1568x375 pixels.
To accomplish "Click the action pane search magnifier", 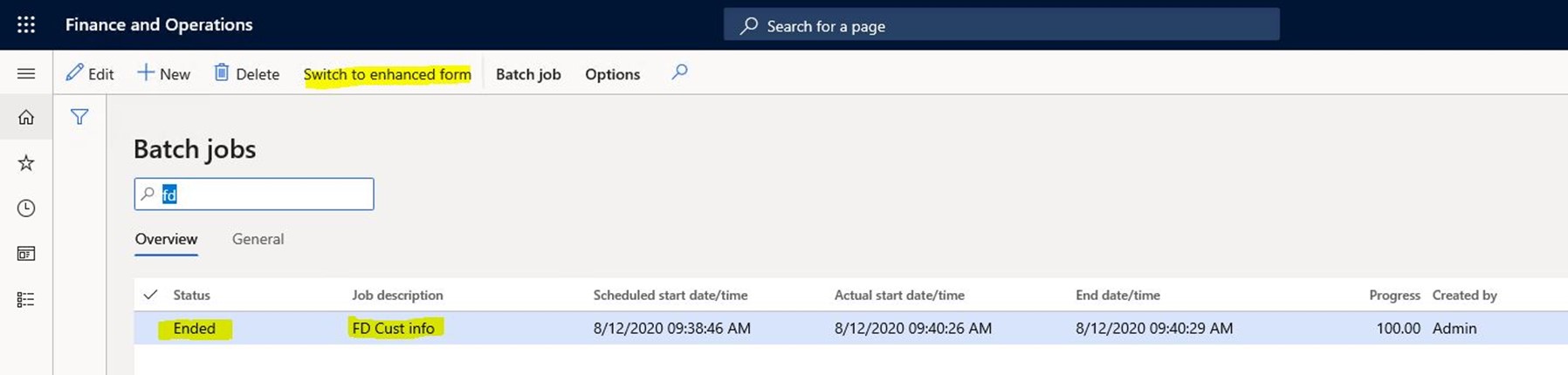I will coord(679,72).
